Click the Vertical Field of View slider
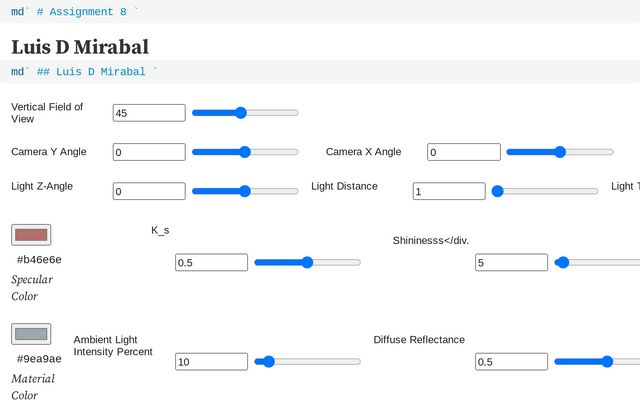 pyautogui.click(x=245, y=113)
